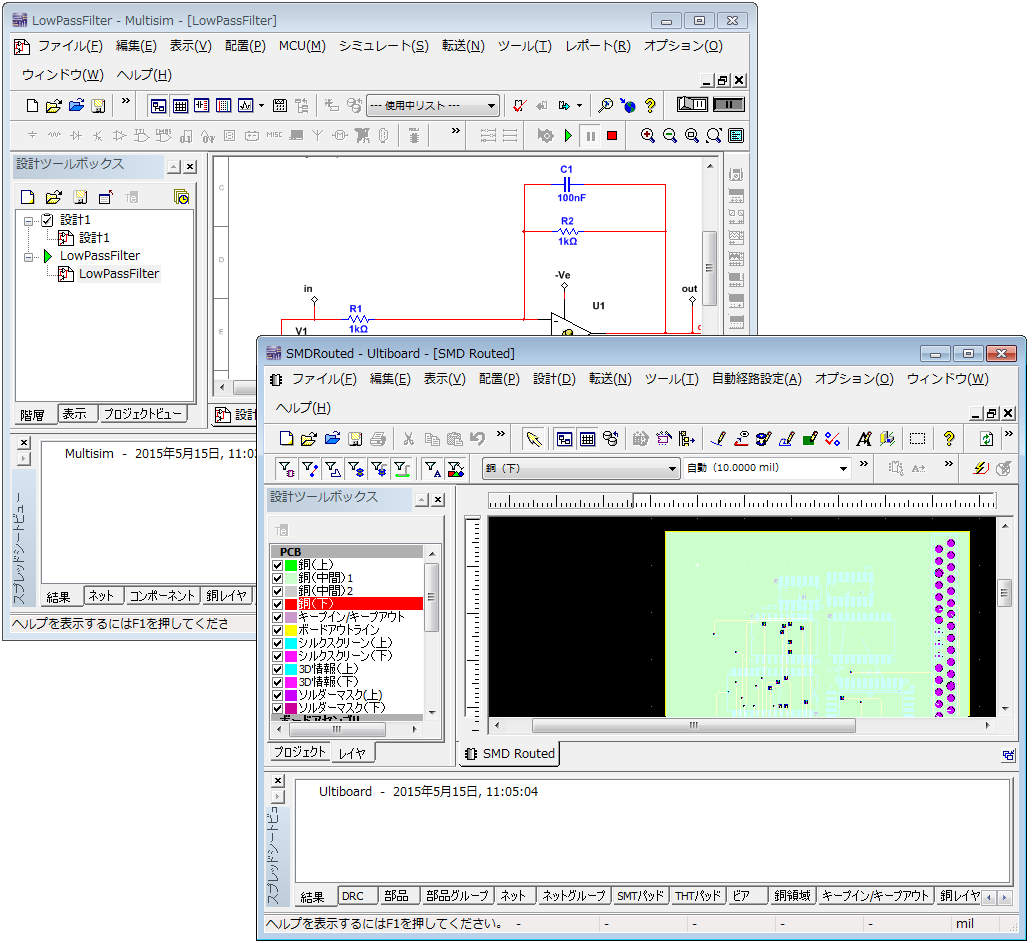Zoom in on Multisim schematic
Viewport: 1035px width, 943px height.
648,136
